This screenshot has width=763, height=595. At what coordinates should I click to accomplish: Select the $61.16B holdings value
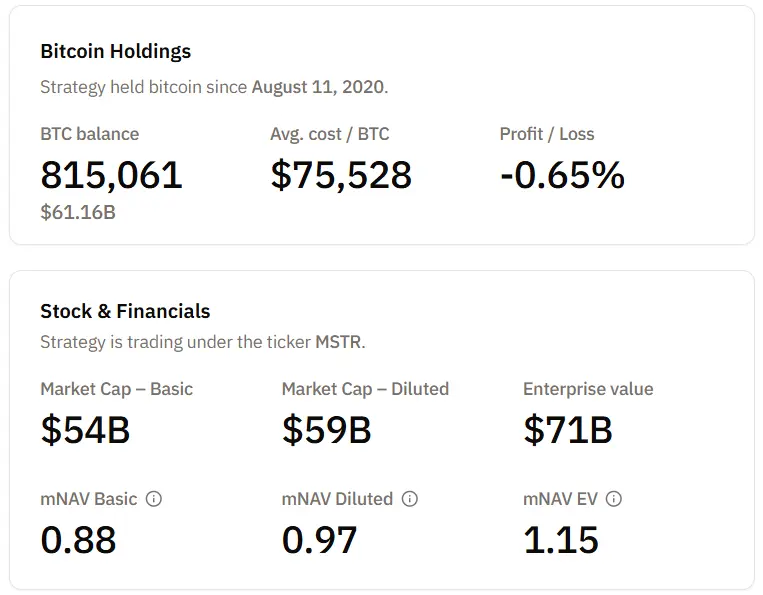(78, 212)
